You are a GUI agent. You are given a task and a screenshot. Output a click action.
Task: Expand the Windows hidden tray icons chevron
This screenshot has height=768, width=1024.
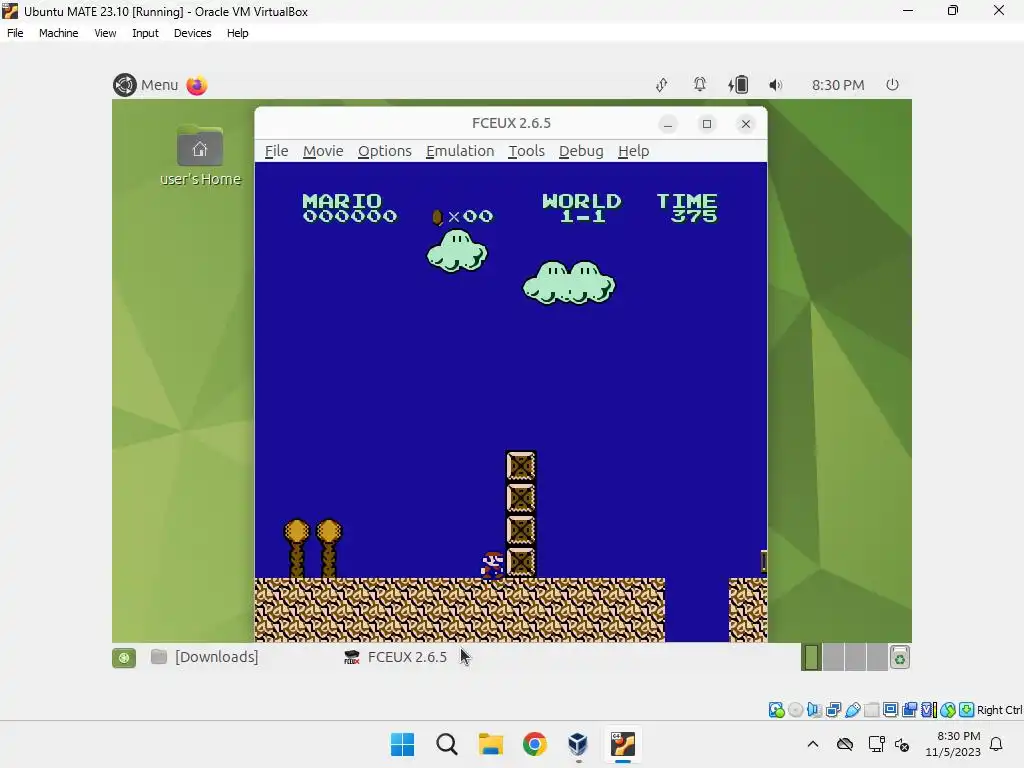(x=812, y=744)
